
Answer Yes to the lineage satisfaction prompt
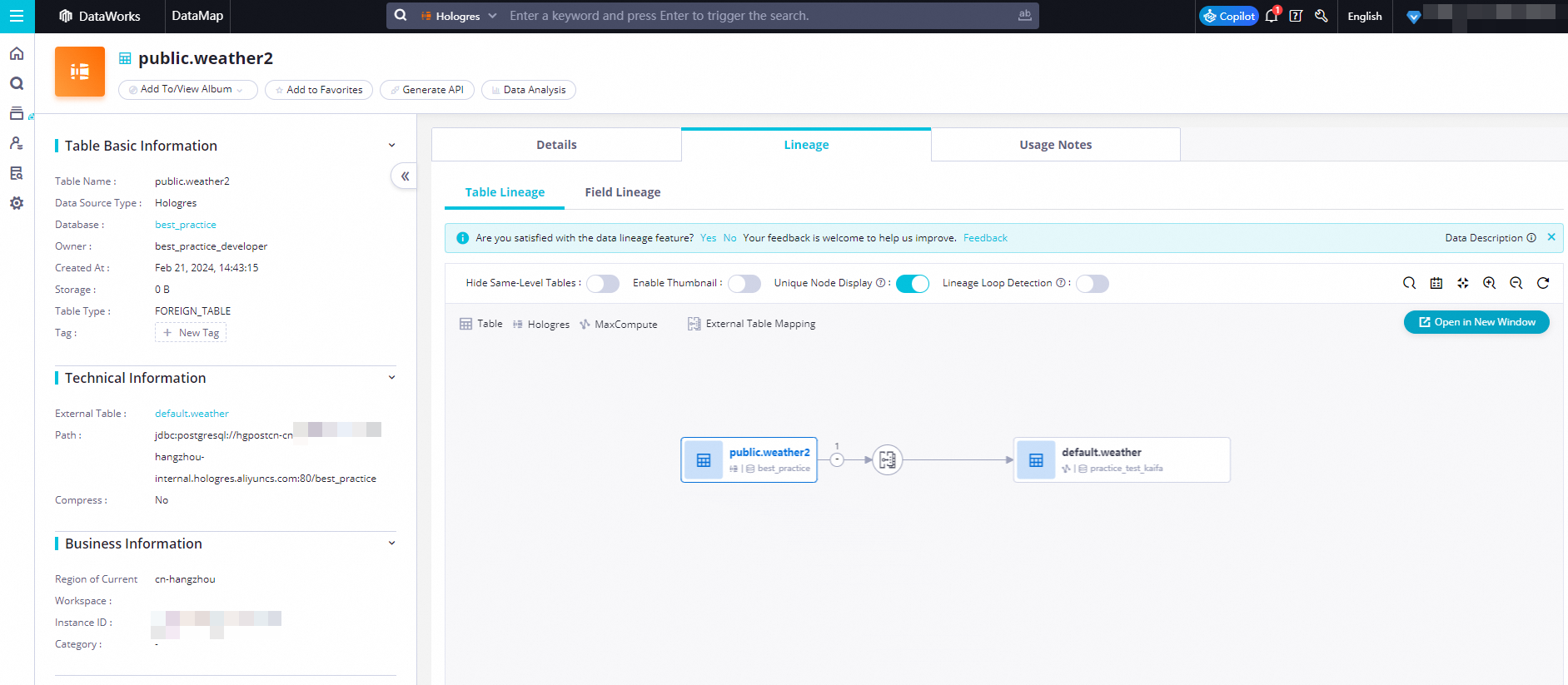point(709,238)
